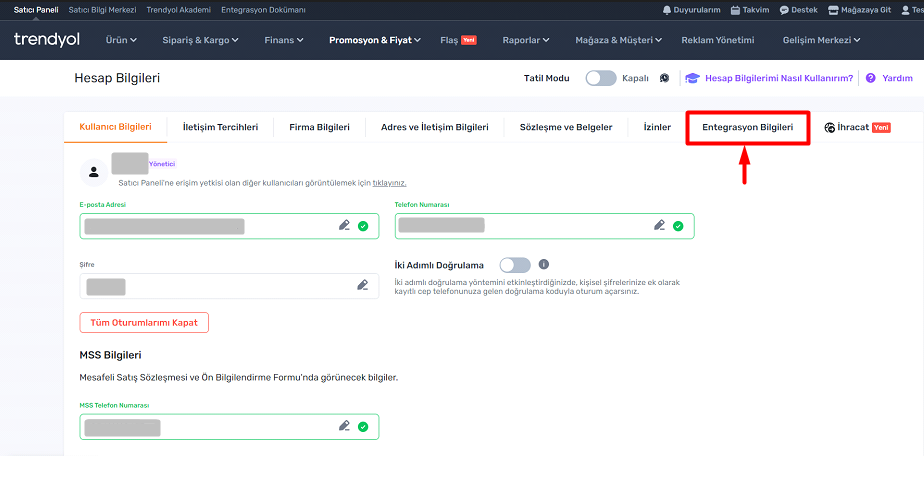This screenshot has width=924, height=496.
Task: Open Reklam Yönetimi
Action: point(718,40)
